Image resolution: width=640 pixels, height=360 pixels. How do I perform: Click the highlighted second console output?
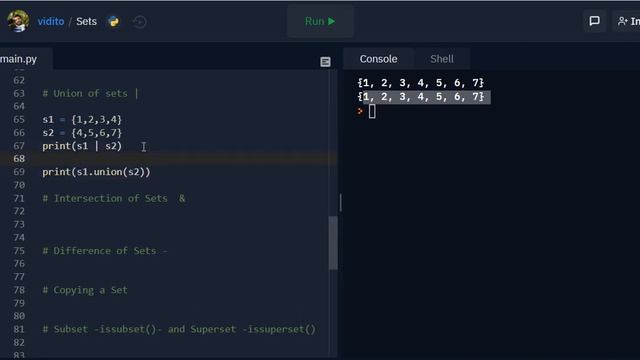coord(423,97)
